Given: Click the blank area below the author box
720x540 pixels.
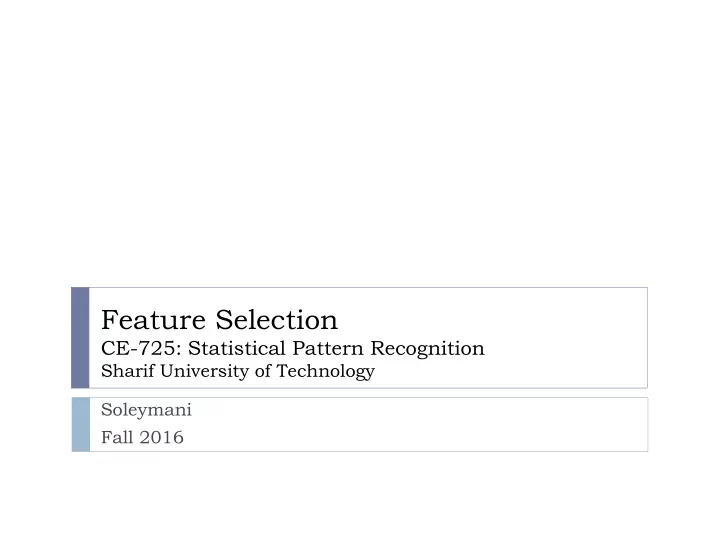Looking at the screenshot, I should point(360,496).
